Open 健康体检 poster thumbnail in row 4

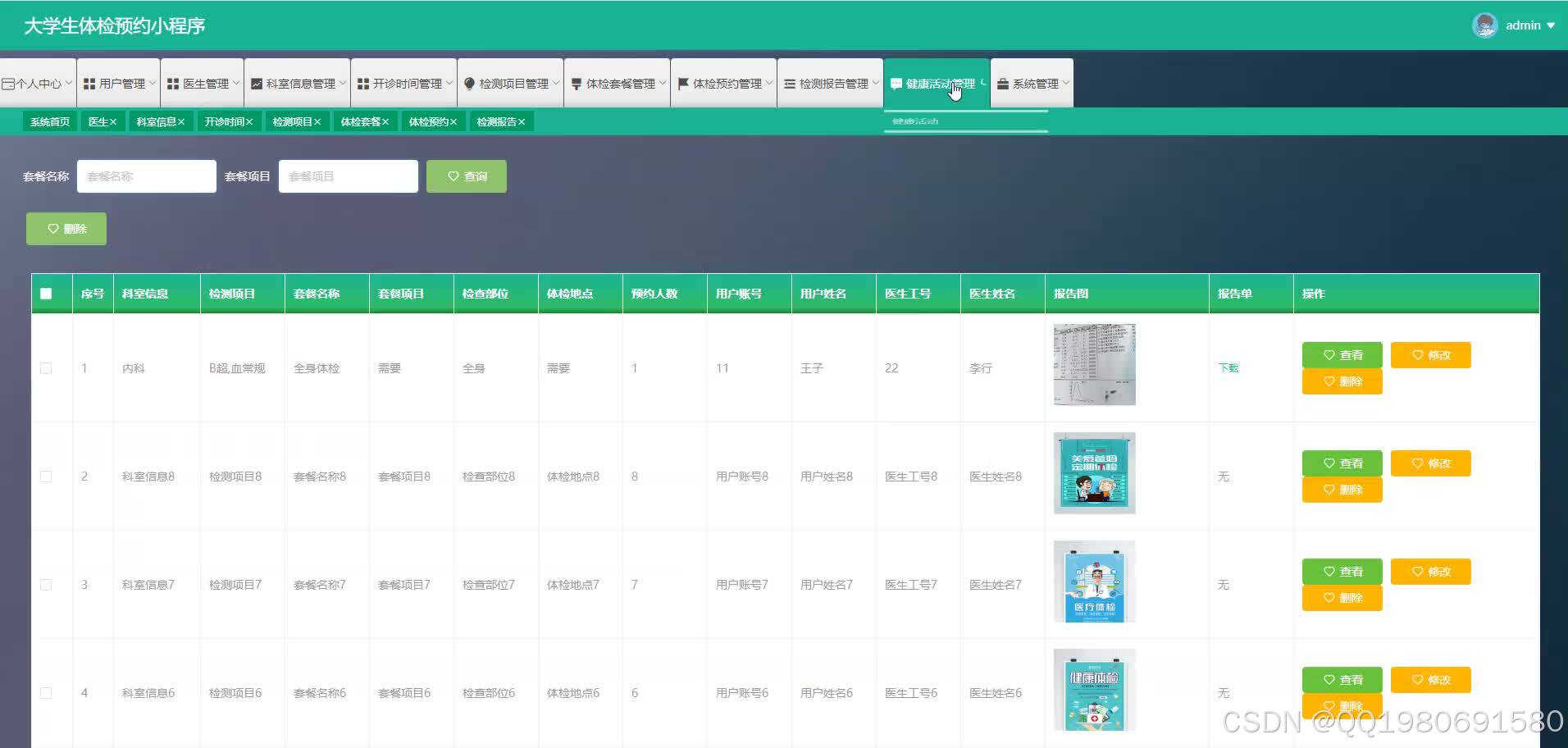point(1094,690)
